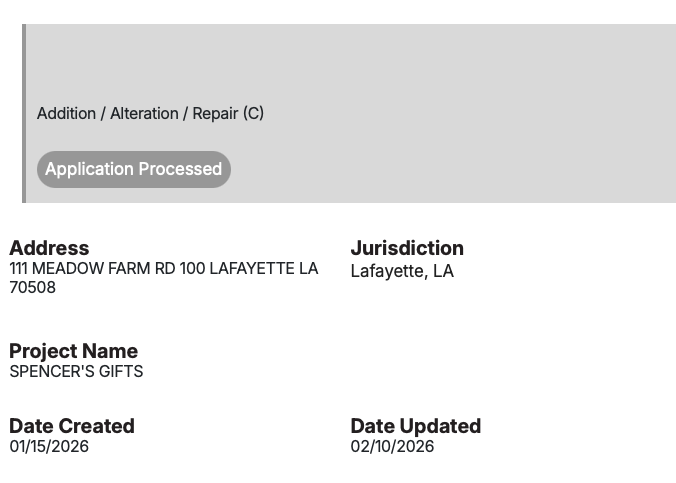676x483 pixels.
Task: Click the word Addition in permit type
Action: coord(66,114)
